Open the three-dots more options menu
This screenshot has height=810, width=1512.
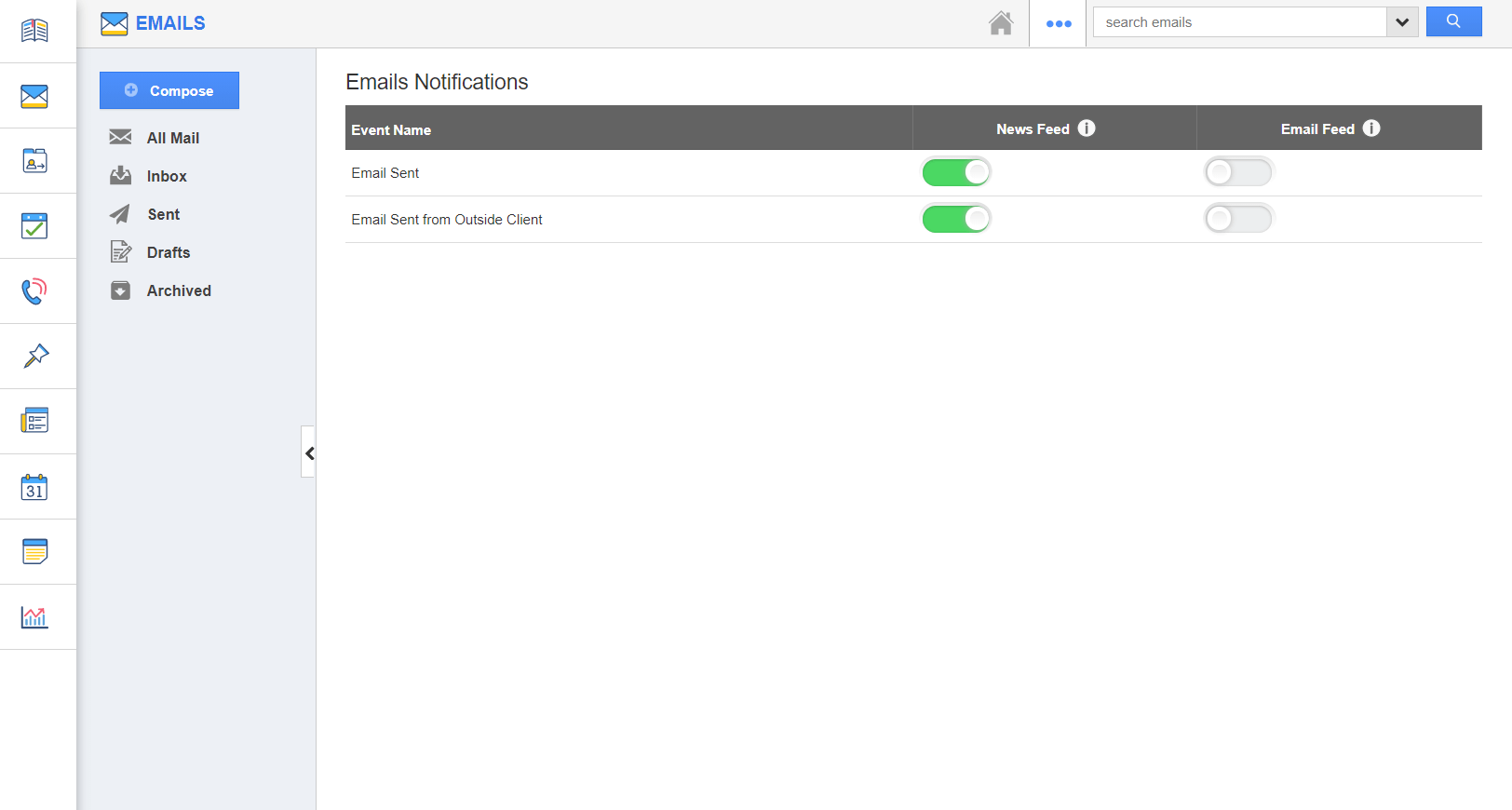click(1059, 24)
